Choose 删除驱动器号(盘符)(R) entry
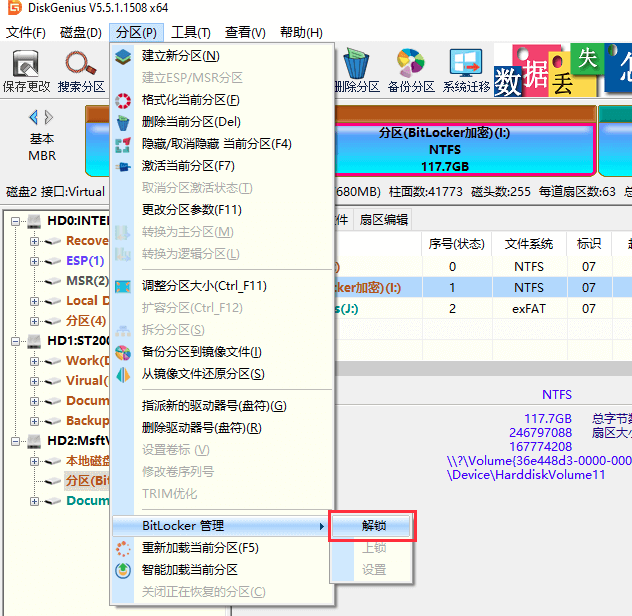The height and width of the screenshot is (616, 632). pos(223,428)
